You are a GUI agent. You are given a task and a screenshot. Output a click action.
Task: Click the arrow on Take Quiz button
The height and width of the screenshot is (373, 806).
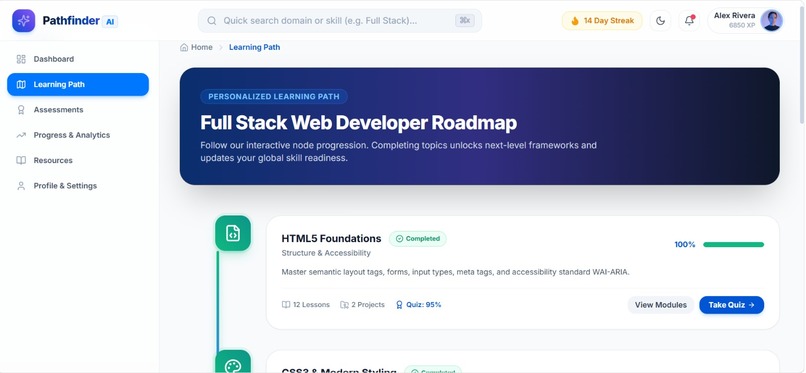pos(752,305)
